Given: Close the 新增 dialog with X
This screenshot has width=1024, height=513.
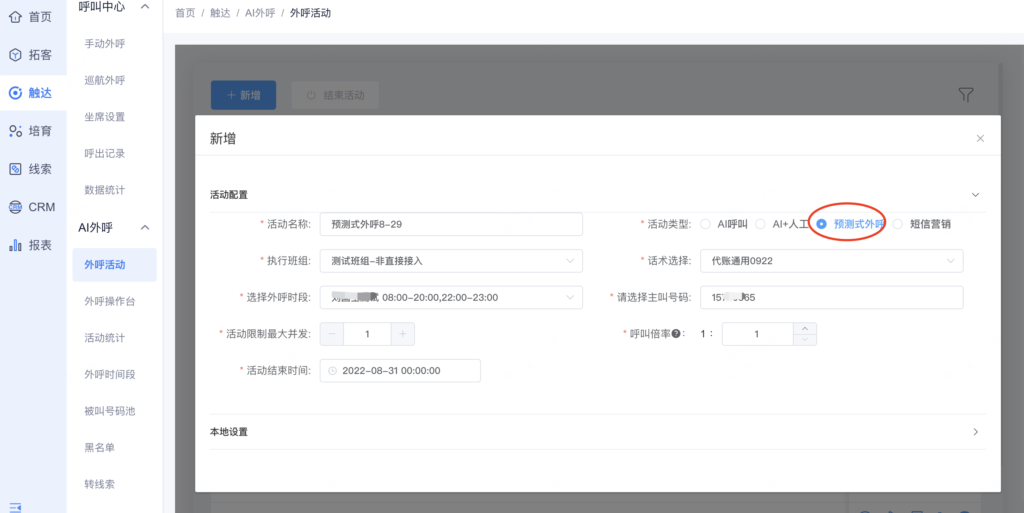Looking at the screenshot, I should (980, 139).
